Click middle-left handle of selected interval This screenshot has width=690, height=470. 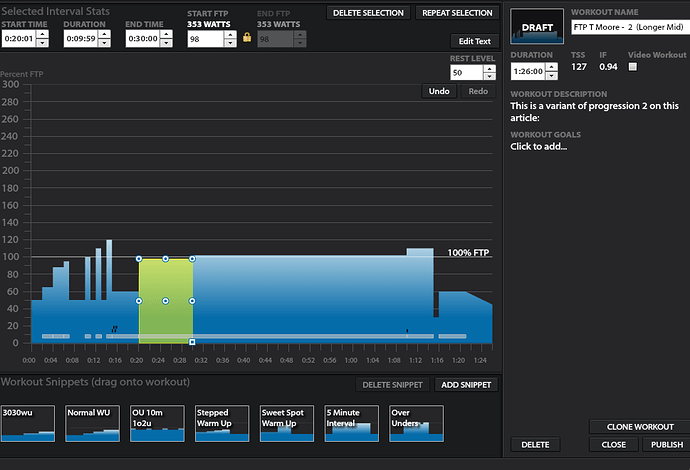(139, 301)
